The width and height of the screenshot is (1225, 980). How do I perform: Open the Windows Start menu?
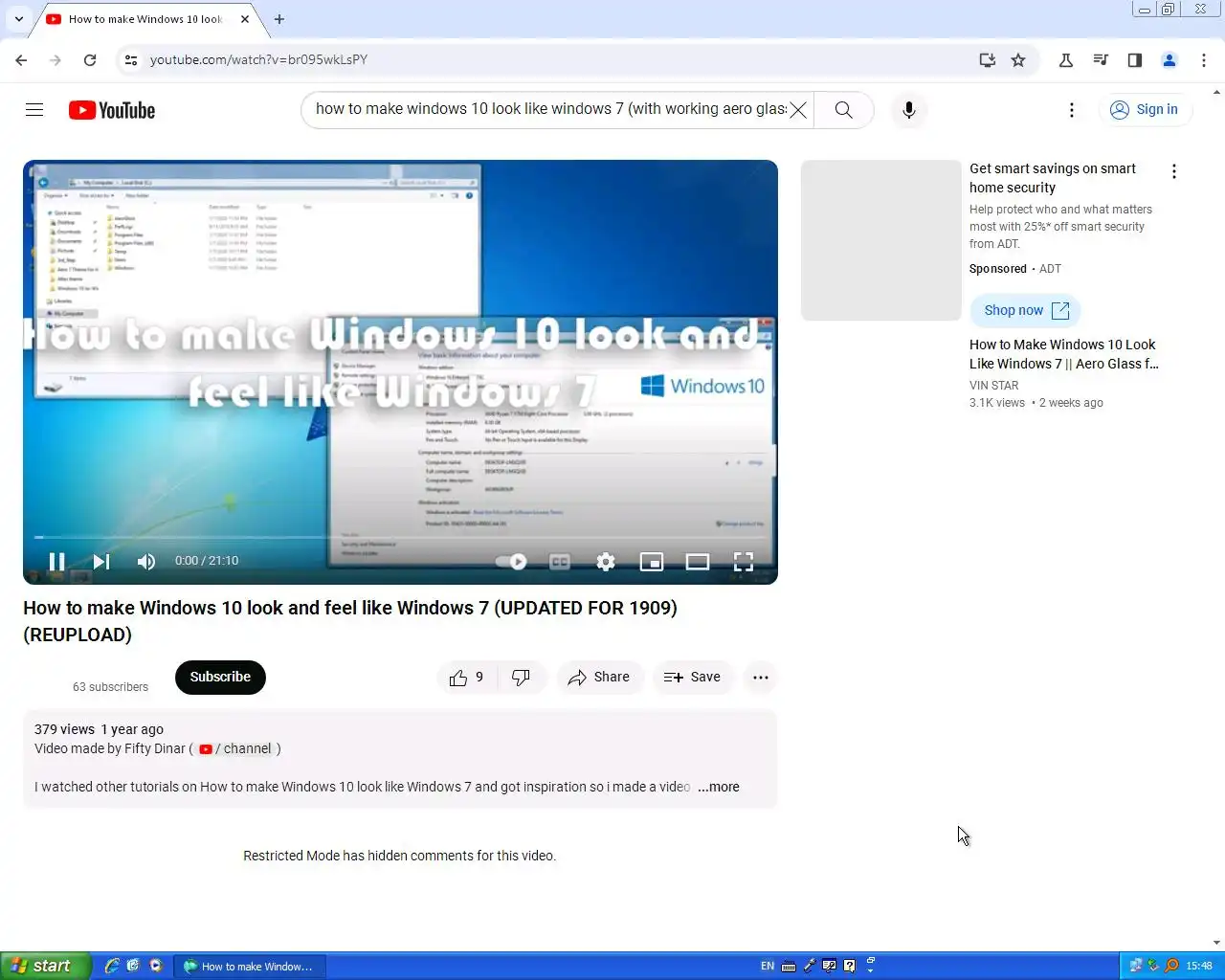point(45,966)
